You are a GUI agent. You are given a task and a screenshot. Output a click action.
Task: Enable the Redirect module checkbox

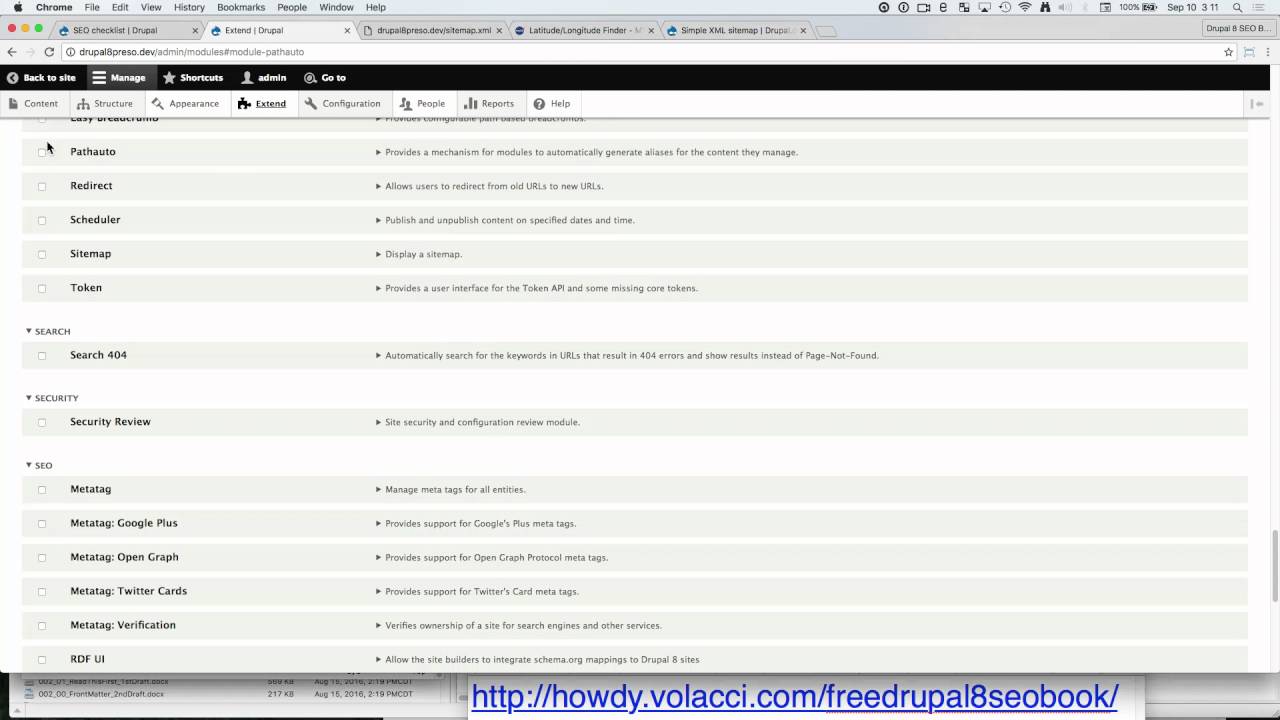click(x=42, y=186)
